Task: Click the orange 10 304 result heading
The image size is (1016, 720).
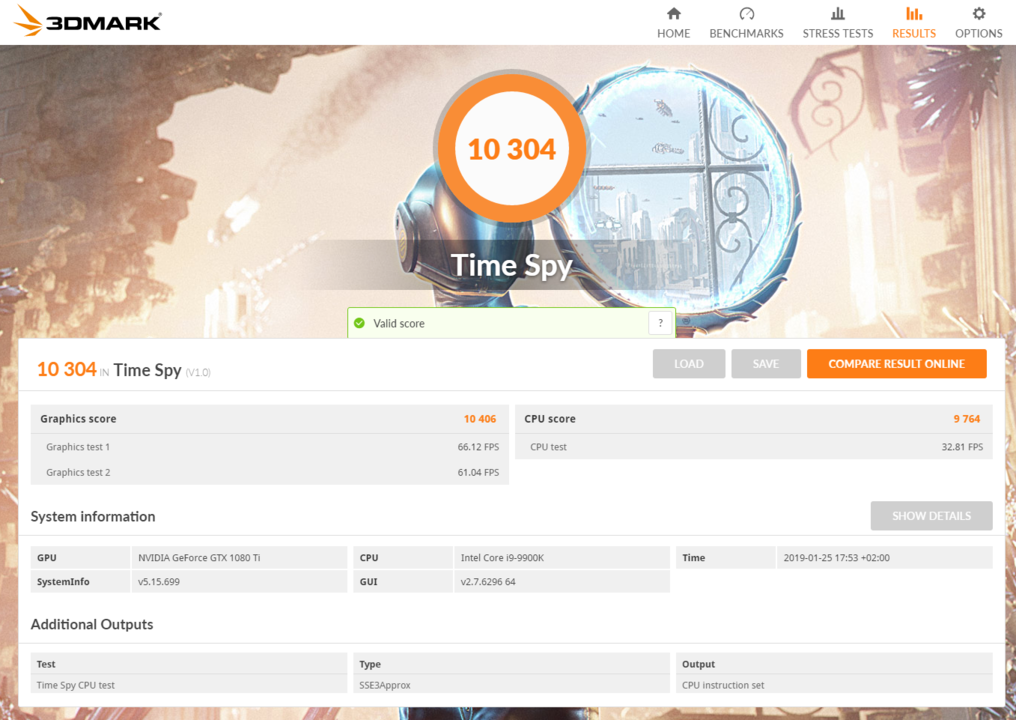Action: 67,369
